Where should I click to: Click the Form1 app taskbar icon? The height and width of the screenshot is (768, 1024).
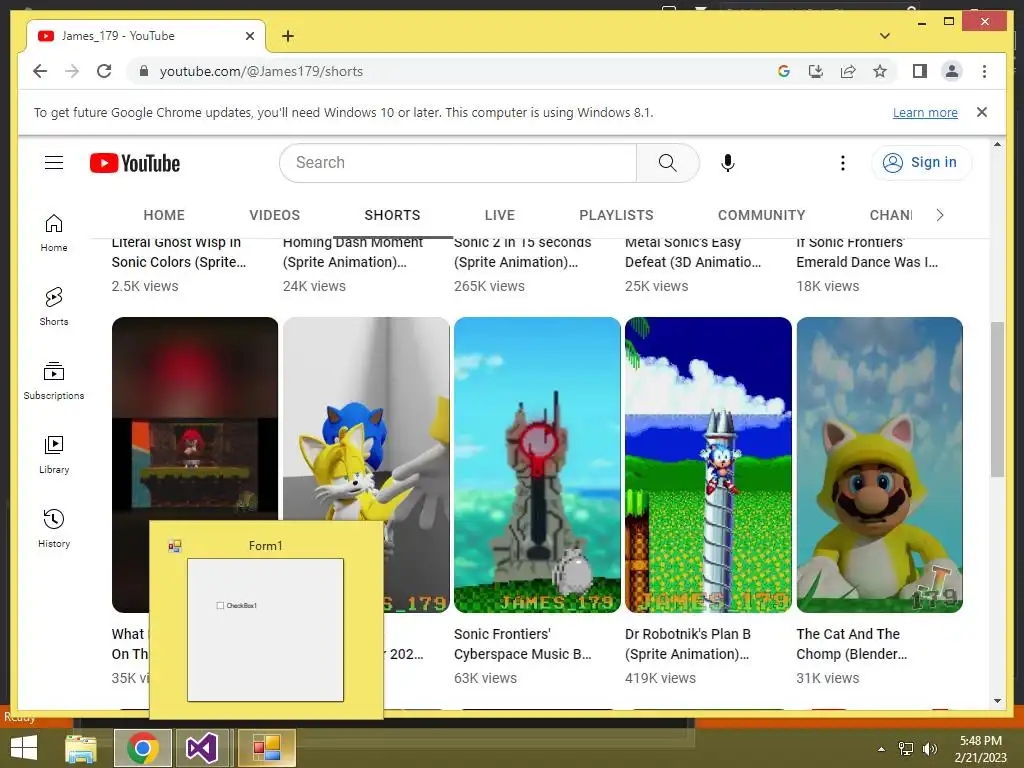(x=266, y=748)
